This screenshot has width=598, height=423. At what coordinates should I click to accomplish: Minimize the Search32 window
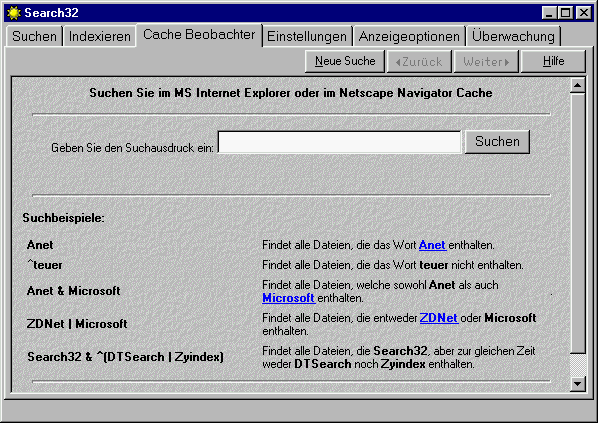pos(549,13)
